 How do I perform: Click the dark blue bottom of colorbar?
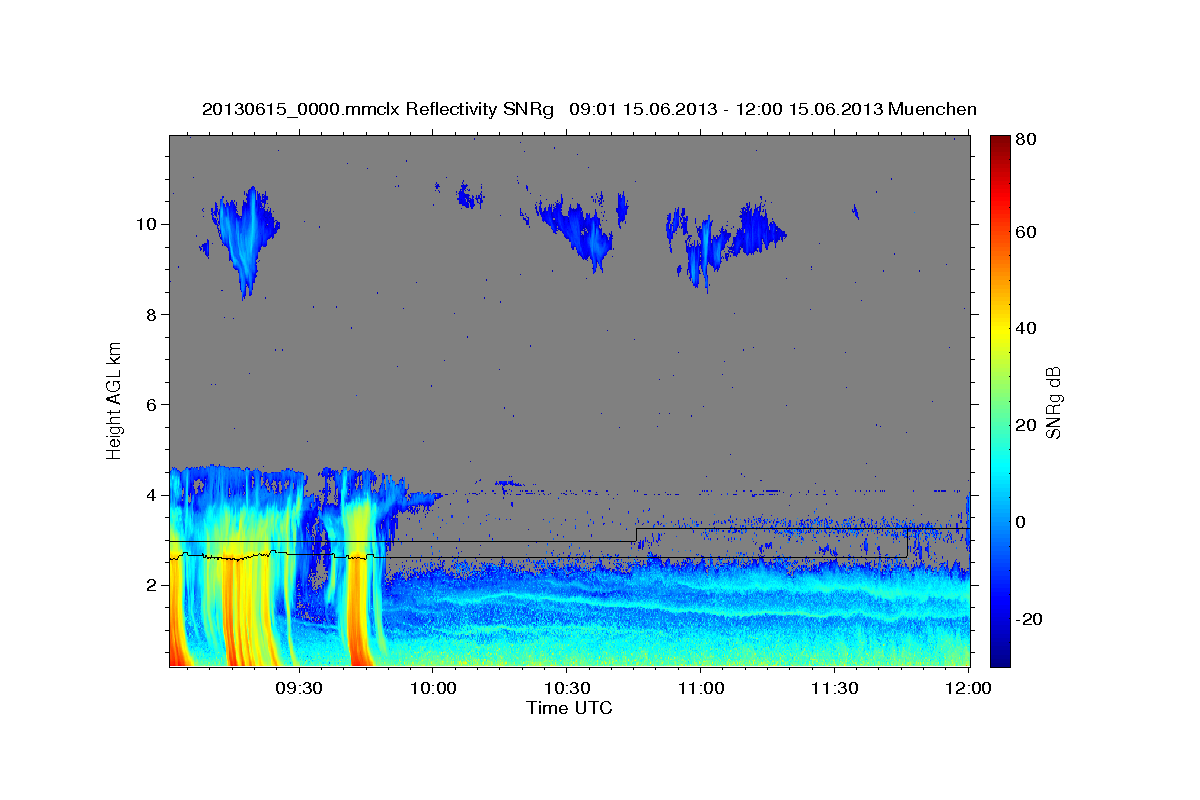(x=1000, y=655)
